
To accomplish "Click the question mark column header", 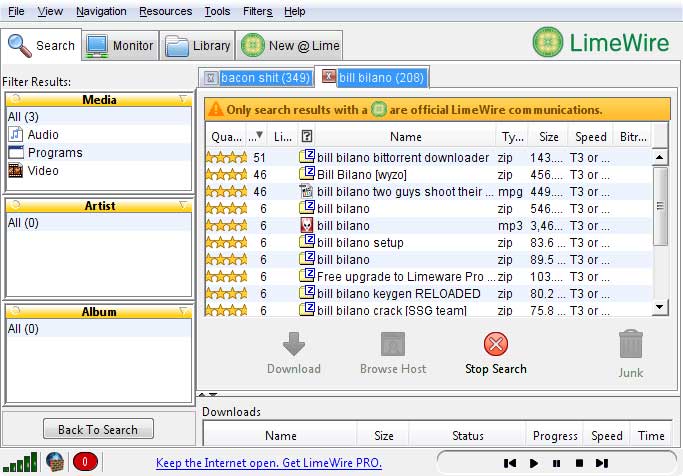I will [x=307, y=137].
